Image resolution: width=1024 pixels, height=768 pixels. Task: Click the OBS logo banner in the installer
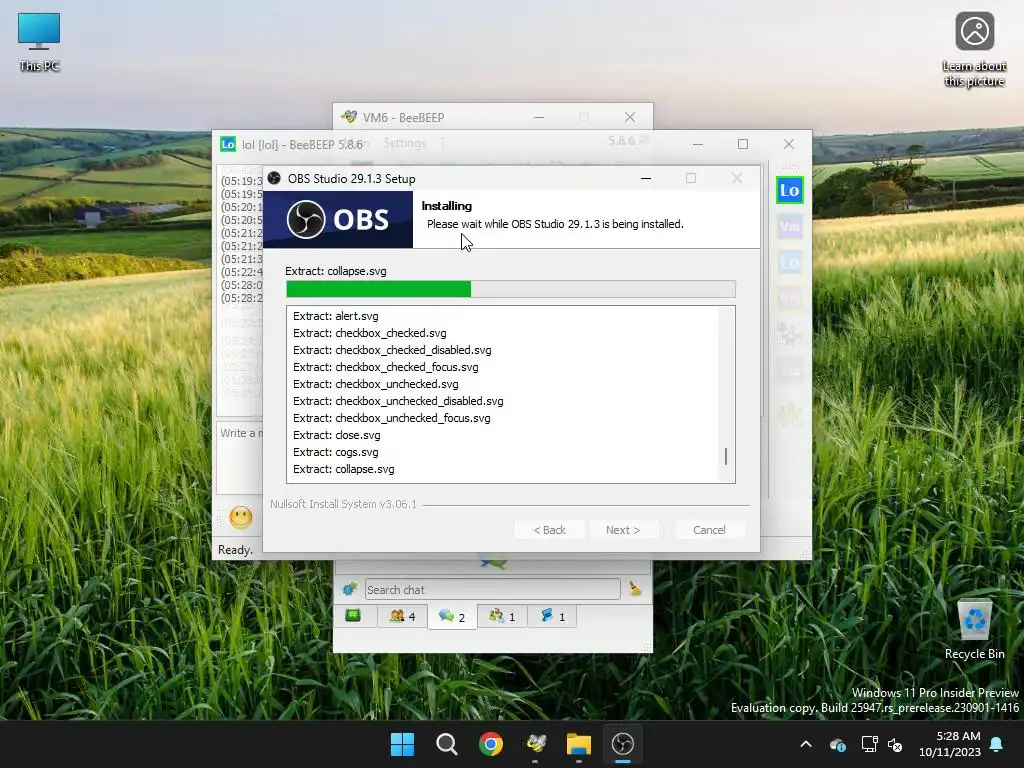click(338, 219)
